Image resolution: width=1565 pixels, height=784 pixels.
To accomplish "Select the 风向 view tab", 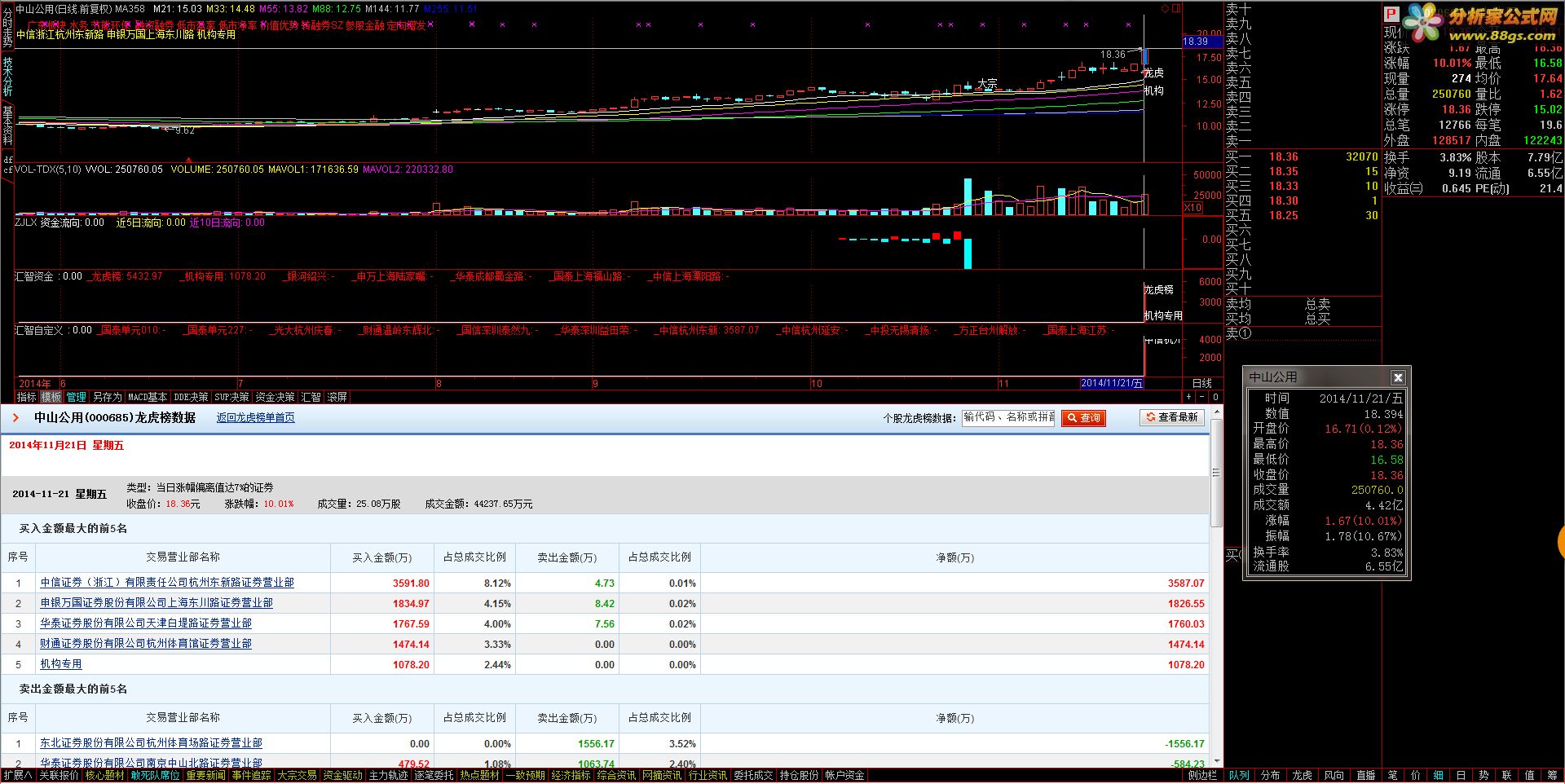I will click(1334, 776).
